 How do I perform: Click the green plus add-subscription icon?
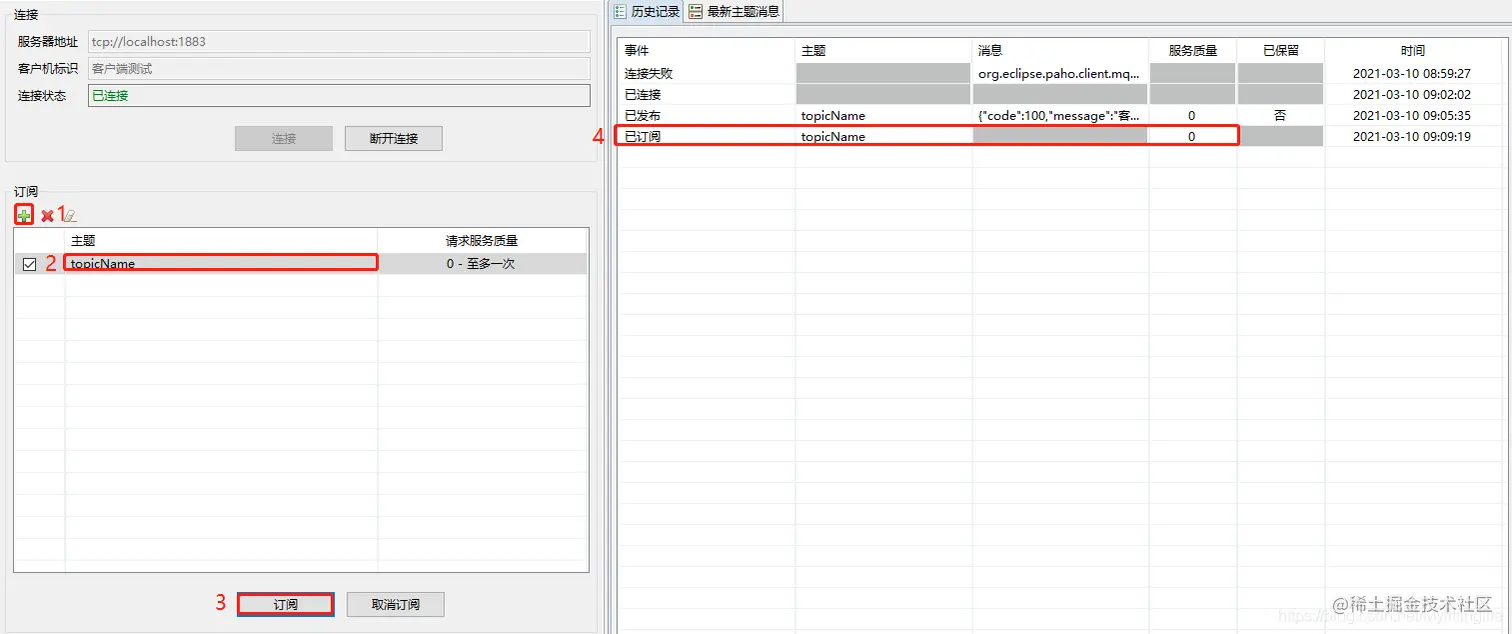24,215
